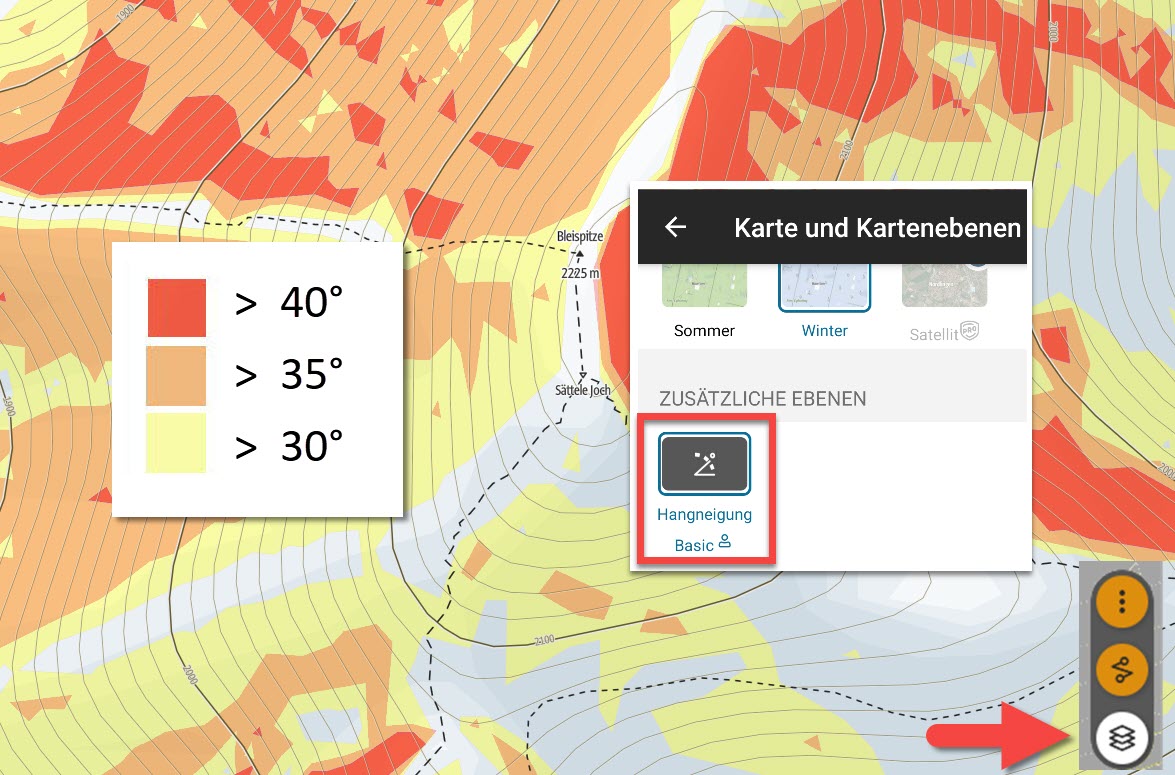Go back with the arrow in the Karte und Kartenebenen header
Screen dimensions: 1175x775
coord(675,227)
